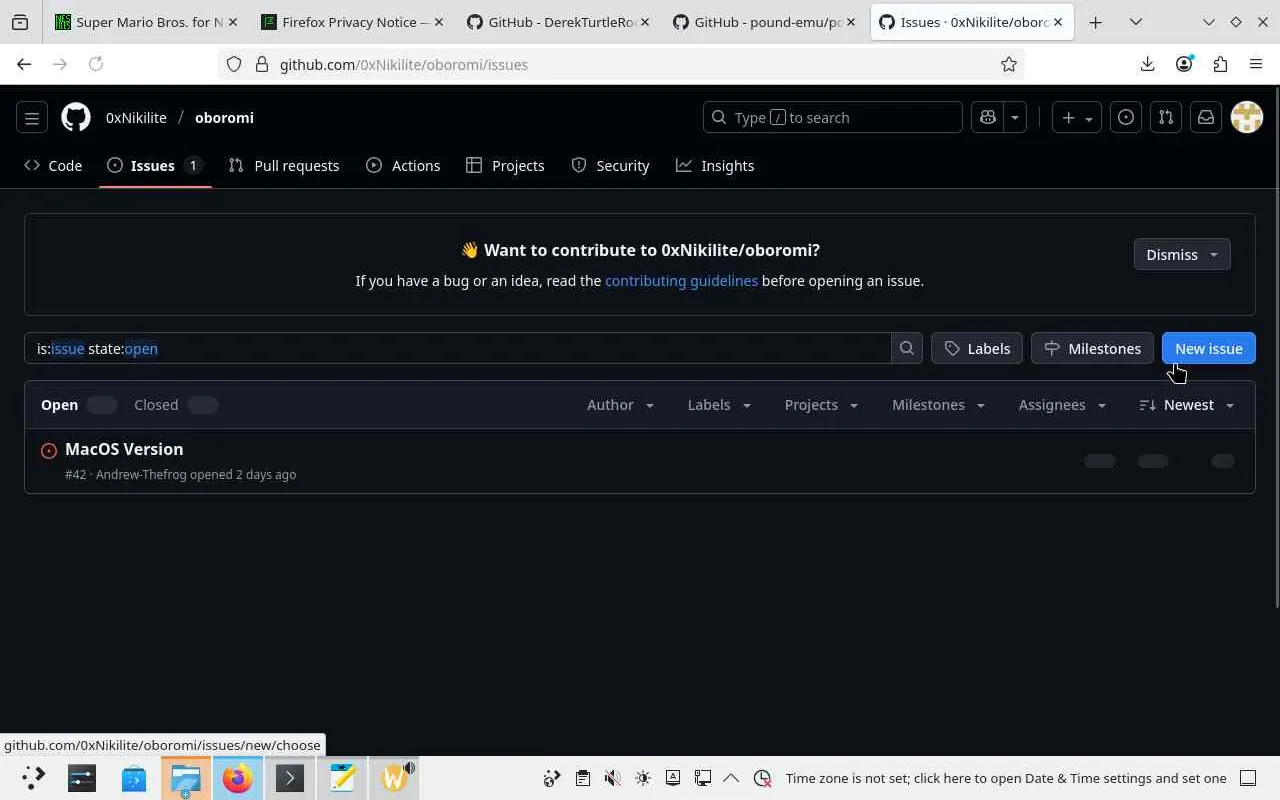Screen dimensions: 1280x800
Task: Open the file manager from taskbar
Action: tap(186, 778)
